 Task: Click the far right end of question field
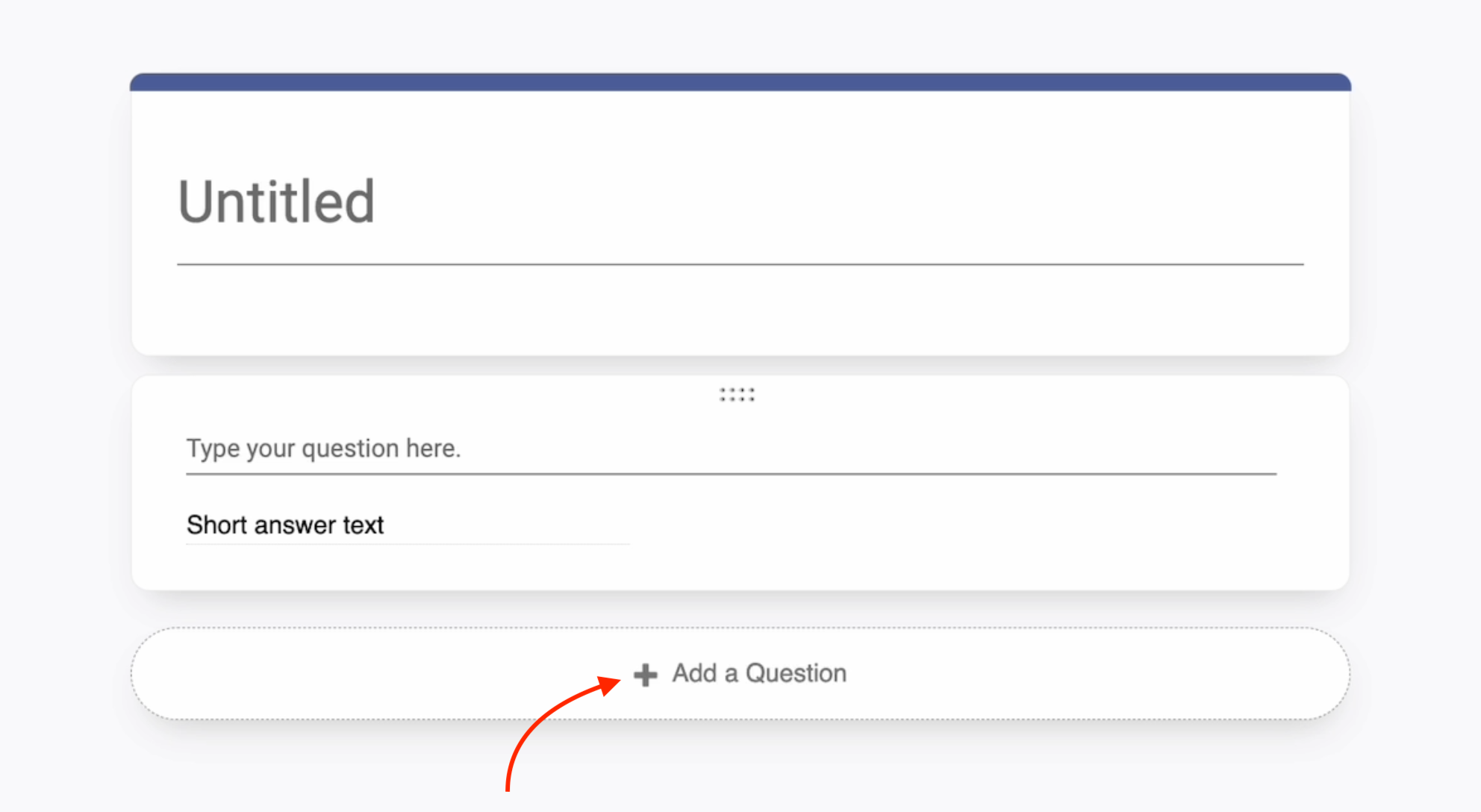point(1254,449)
